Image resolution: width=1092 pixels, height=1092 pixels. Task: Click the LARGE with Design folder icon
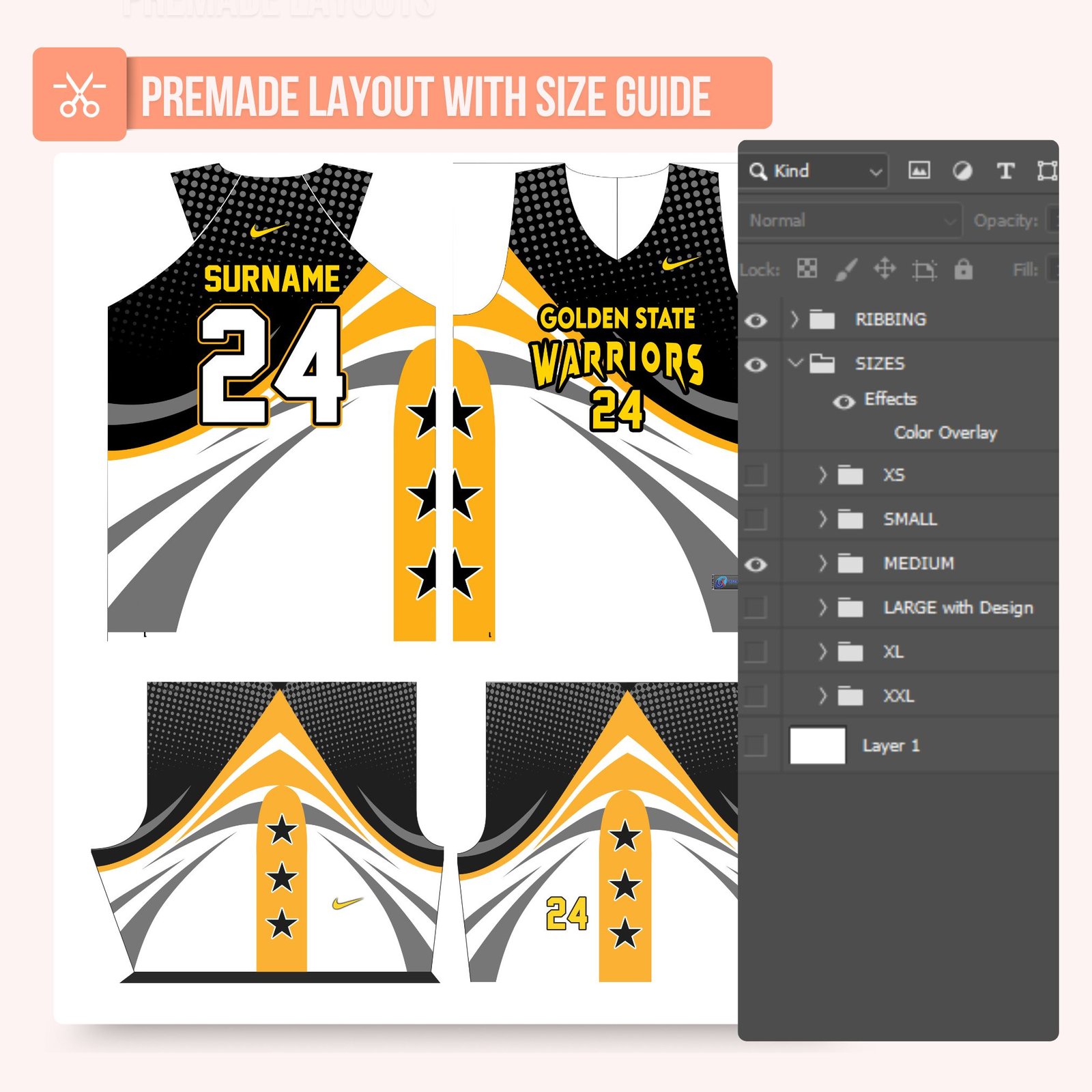[x=850, y=607]
